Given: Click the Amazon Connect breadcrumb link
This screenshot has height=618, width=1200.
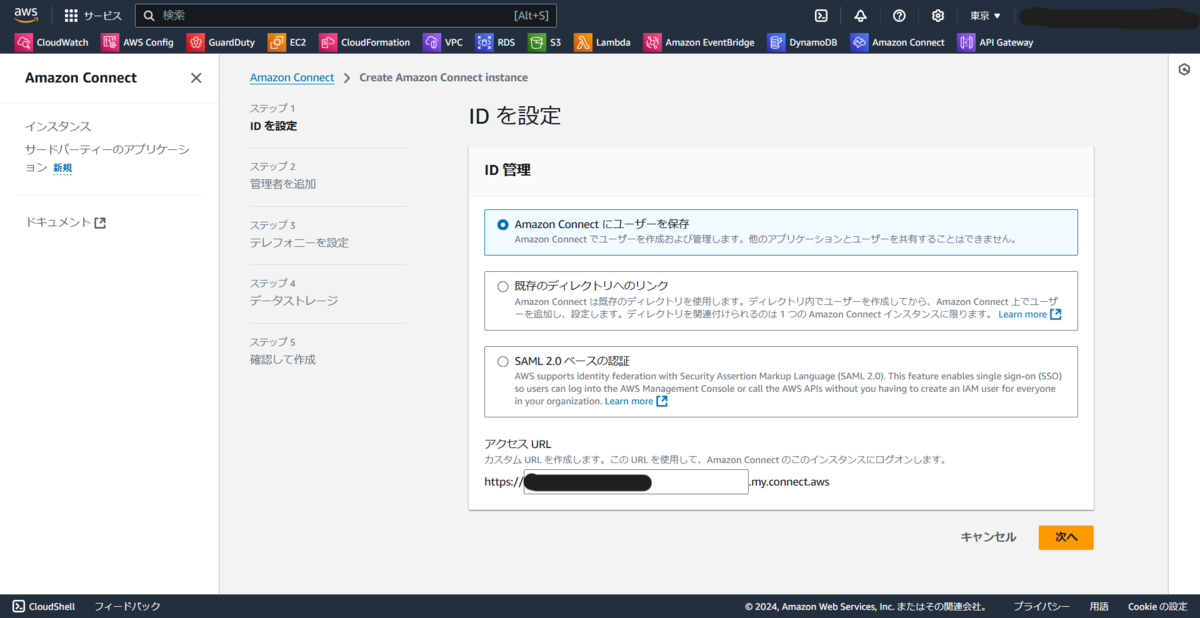Looking at the screenshot, I should pyautogui.click(x=292, y=77).
